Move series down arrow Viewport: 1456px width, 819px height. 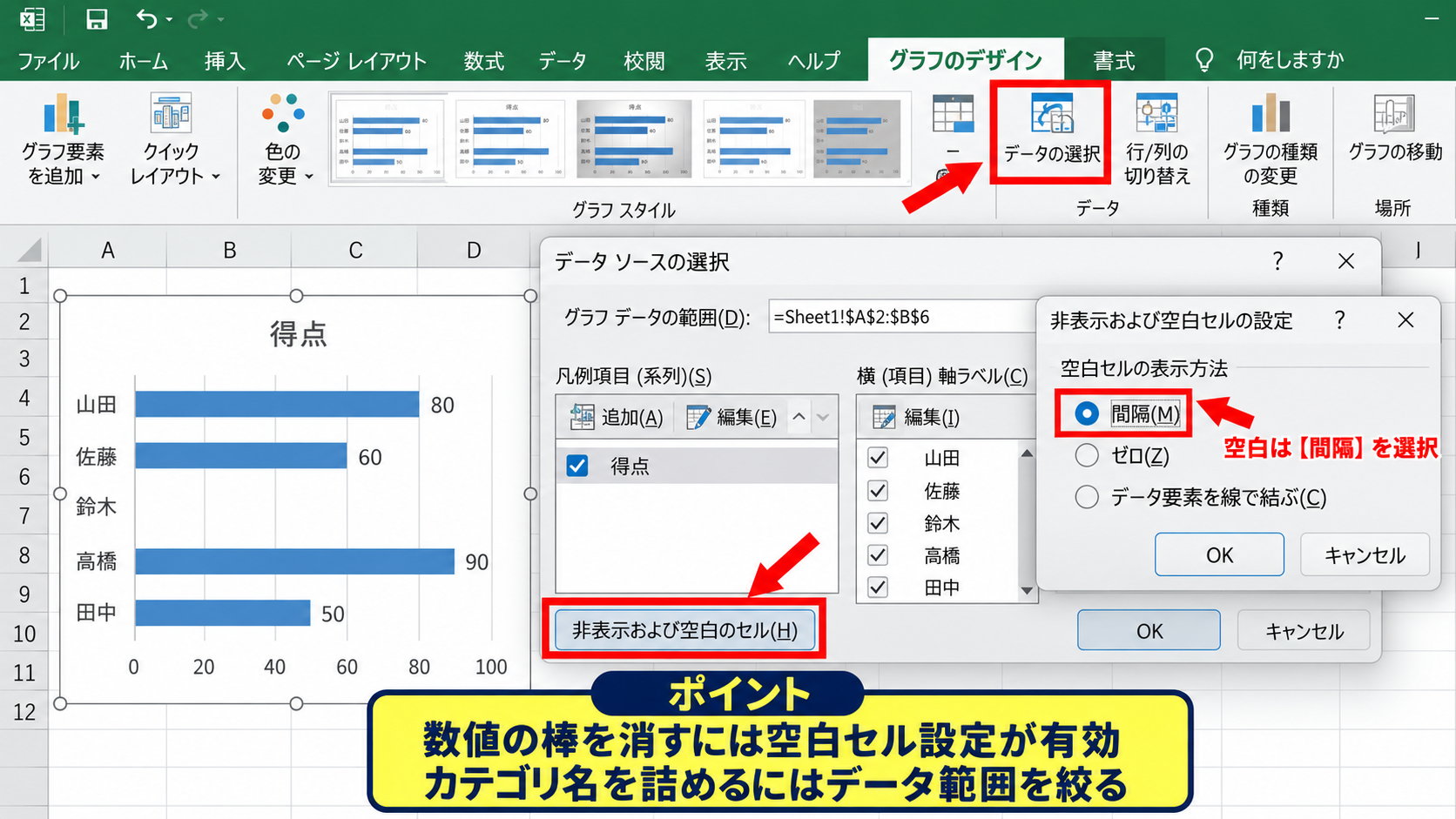823,418
